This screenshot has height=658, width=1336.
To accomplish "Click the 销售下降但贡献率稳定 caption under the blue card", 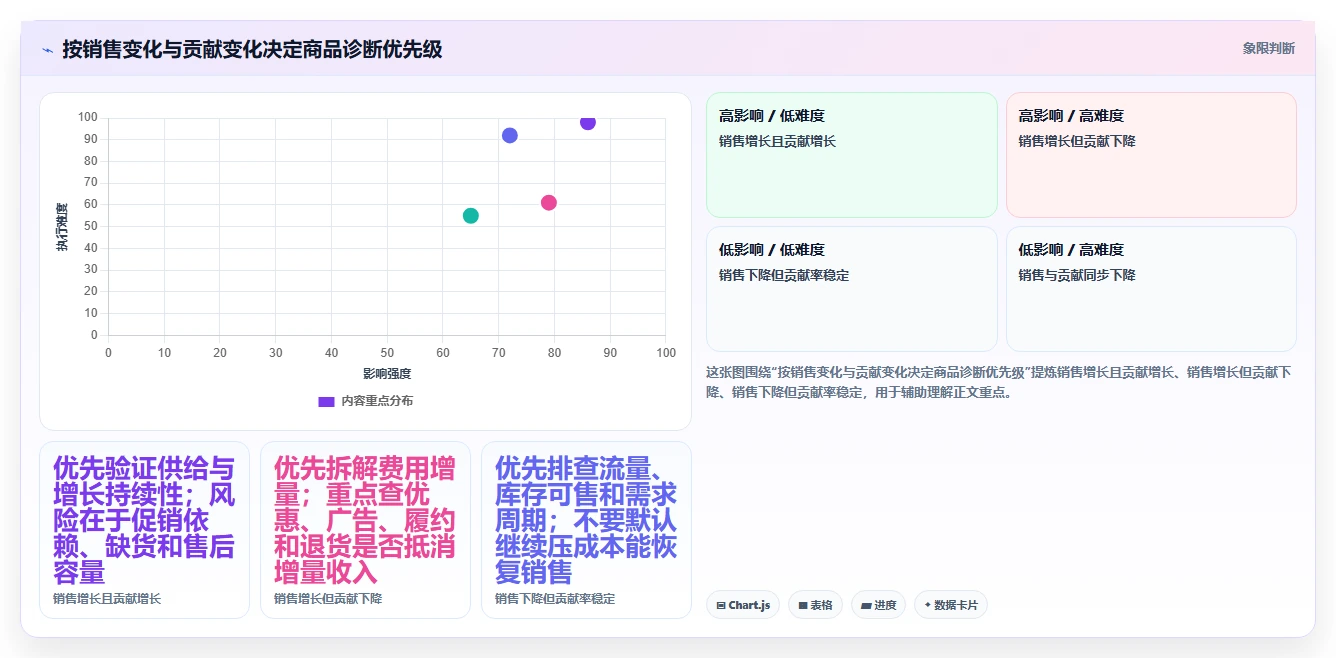I will [555, 599].
